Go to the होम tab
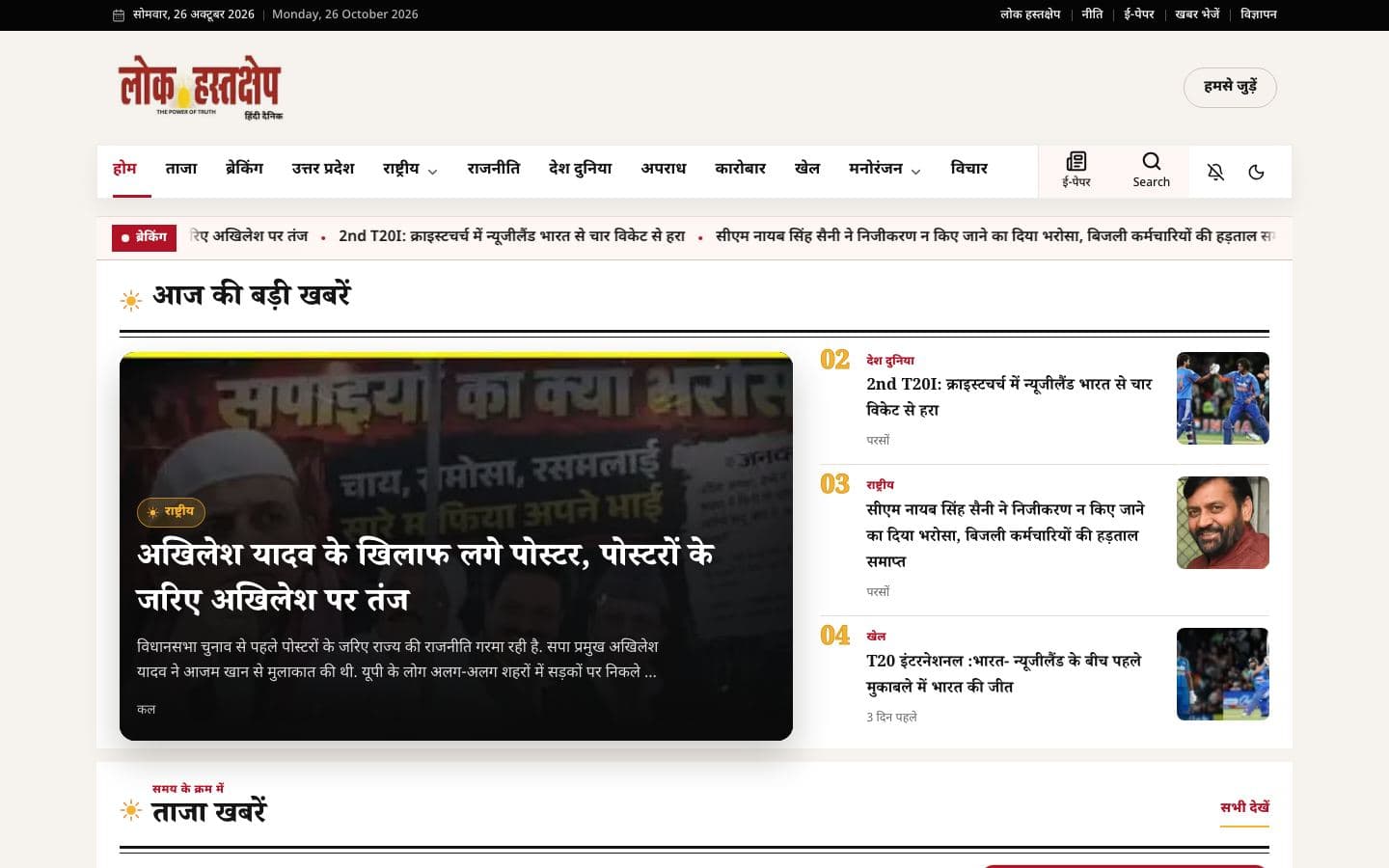 [x=124, y=169]
